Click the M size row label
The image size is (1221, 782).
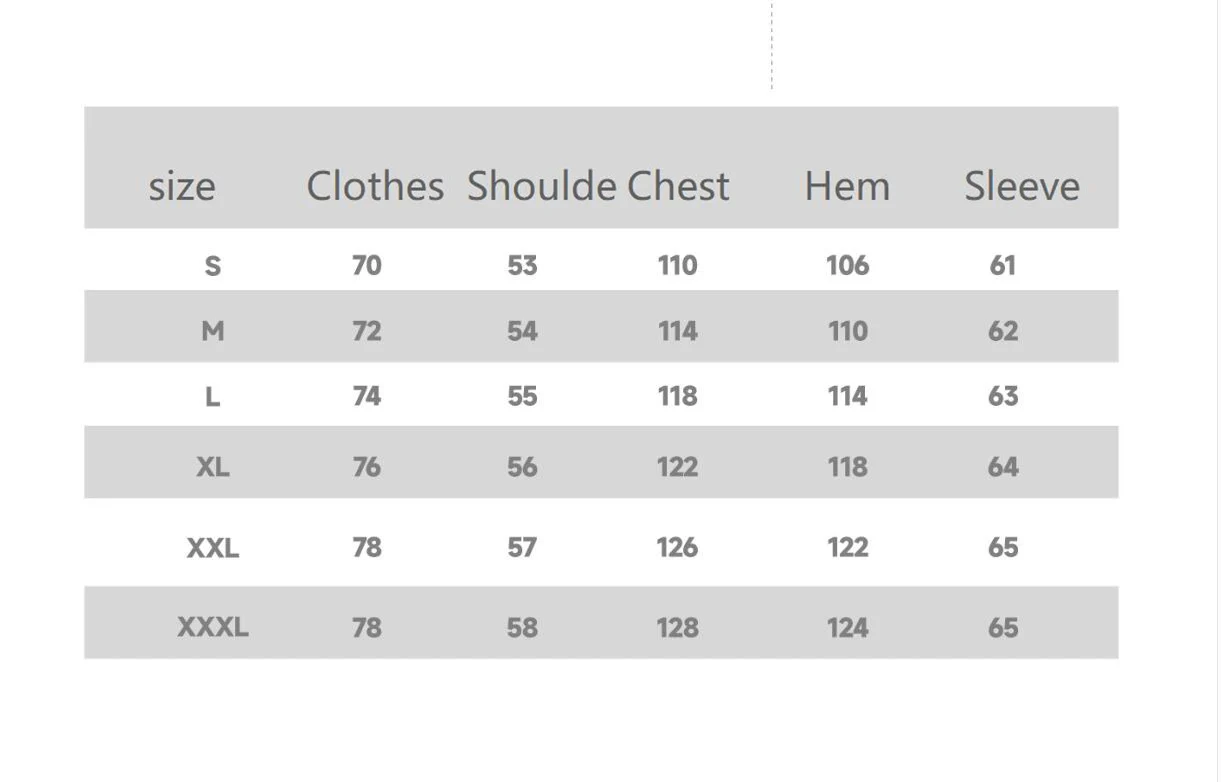pyautogui.click(x=212, y=331)
